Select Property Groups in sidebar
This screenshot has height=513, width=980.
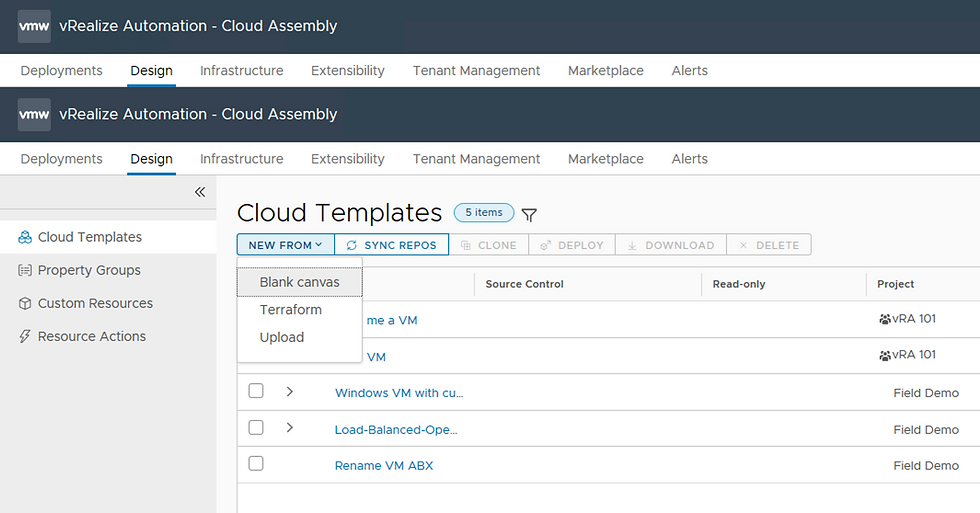(89, 271)
